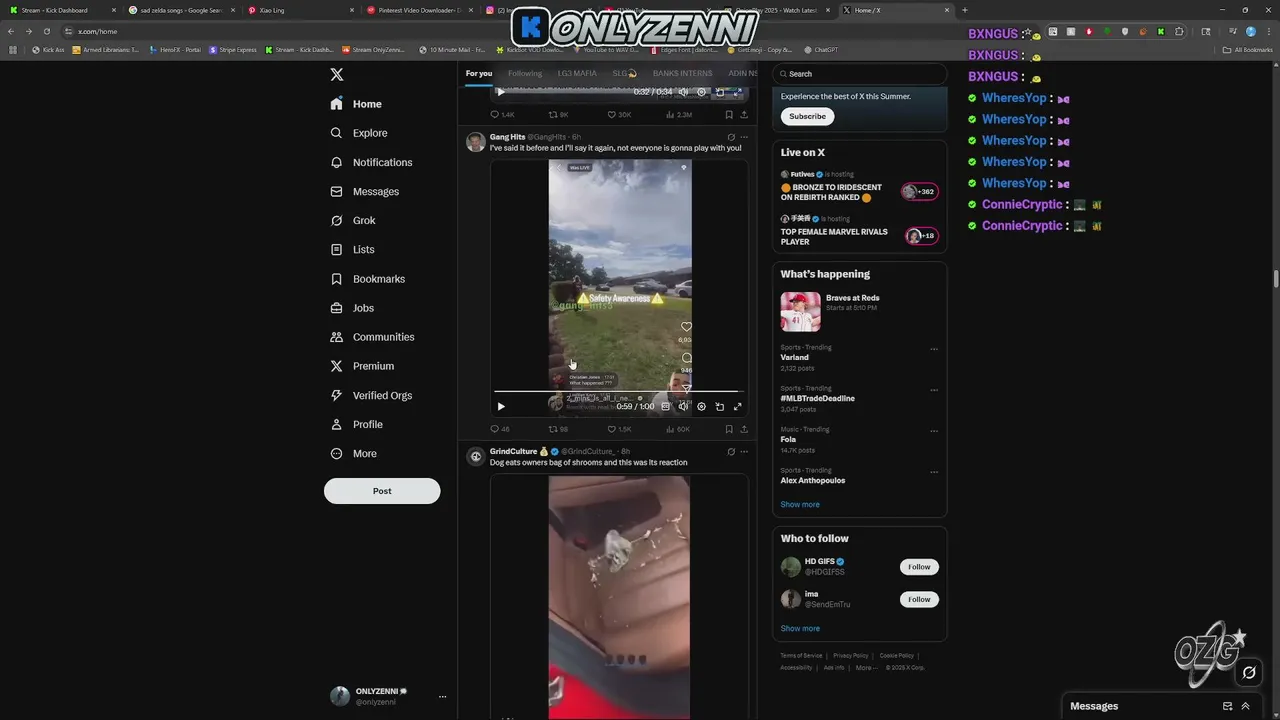Switch to the SLG tab
This screenshot has width=1280, height=720.
coord(625,73)
